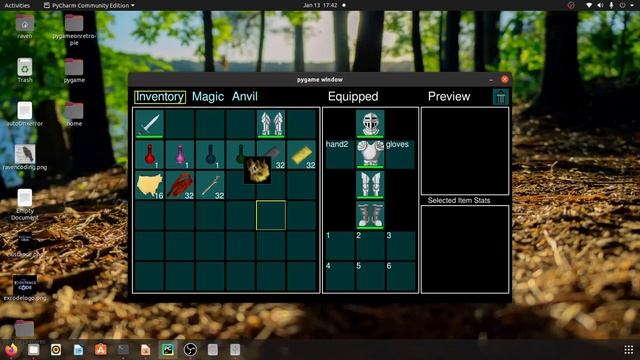
Task: Open ravencoding.png on desktop
Action: 25,158
